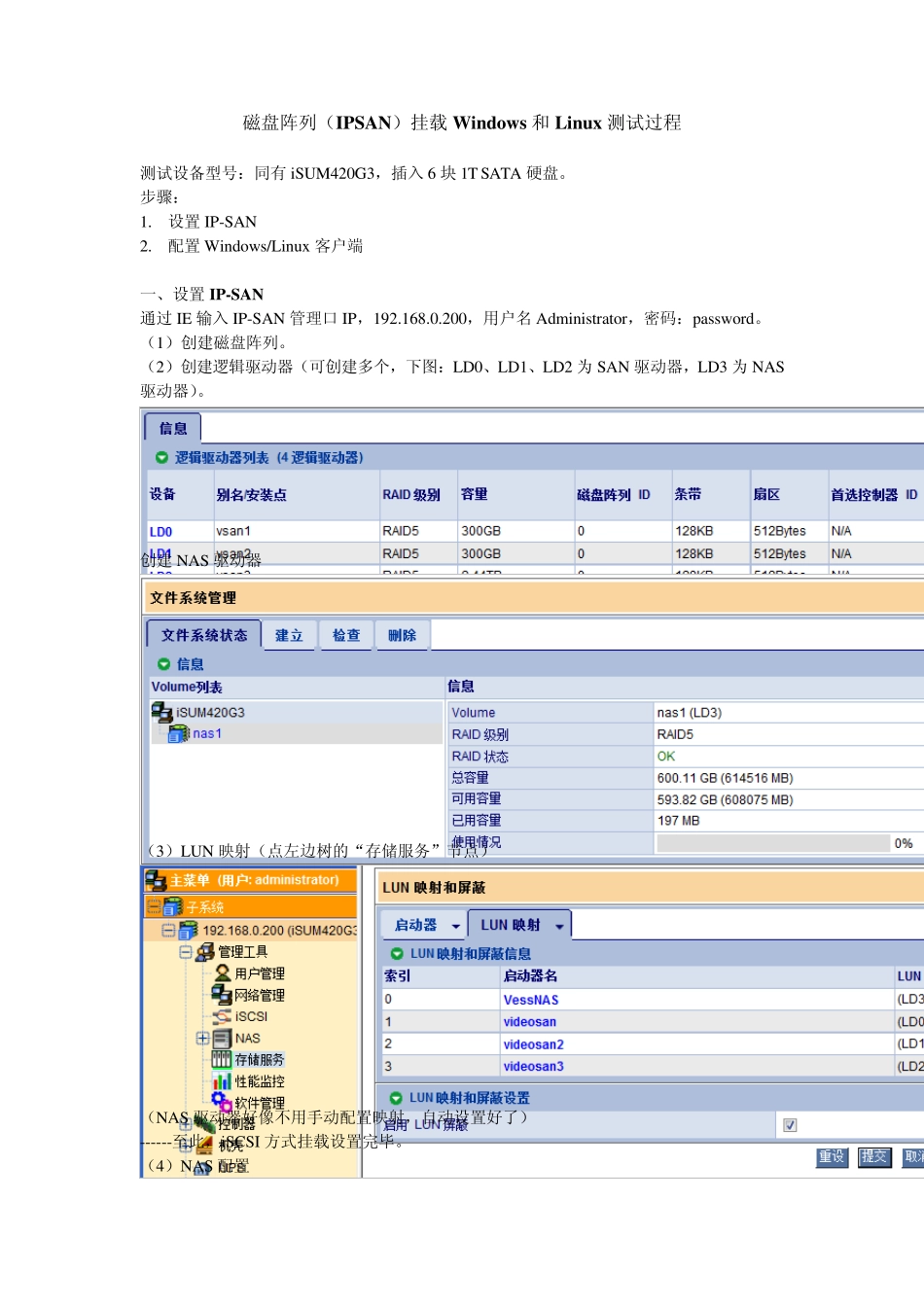The height and width of the screenshot is (1307, 924).
Task: Click the RAID status OK value
Action: tap(666, 757)
